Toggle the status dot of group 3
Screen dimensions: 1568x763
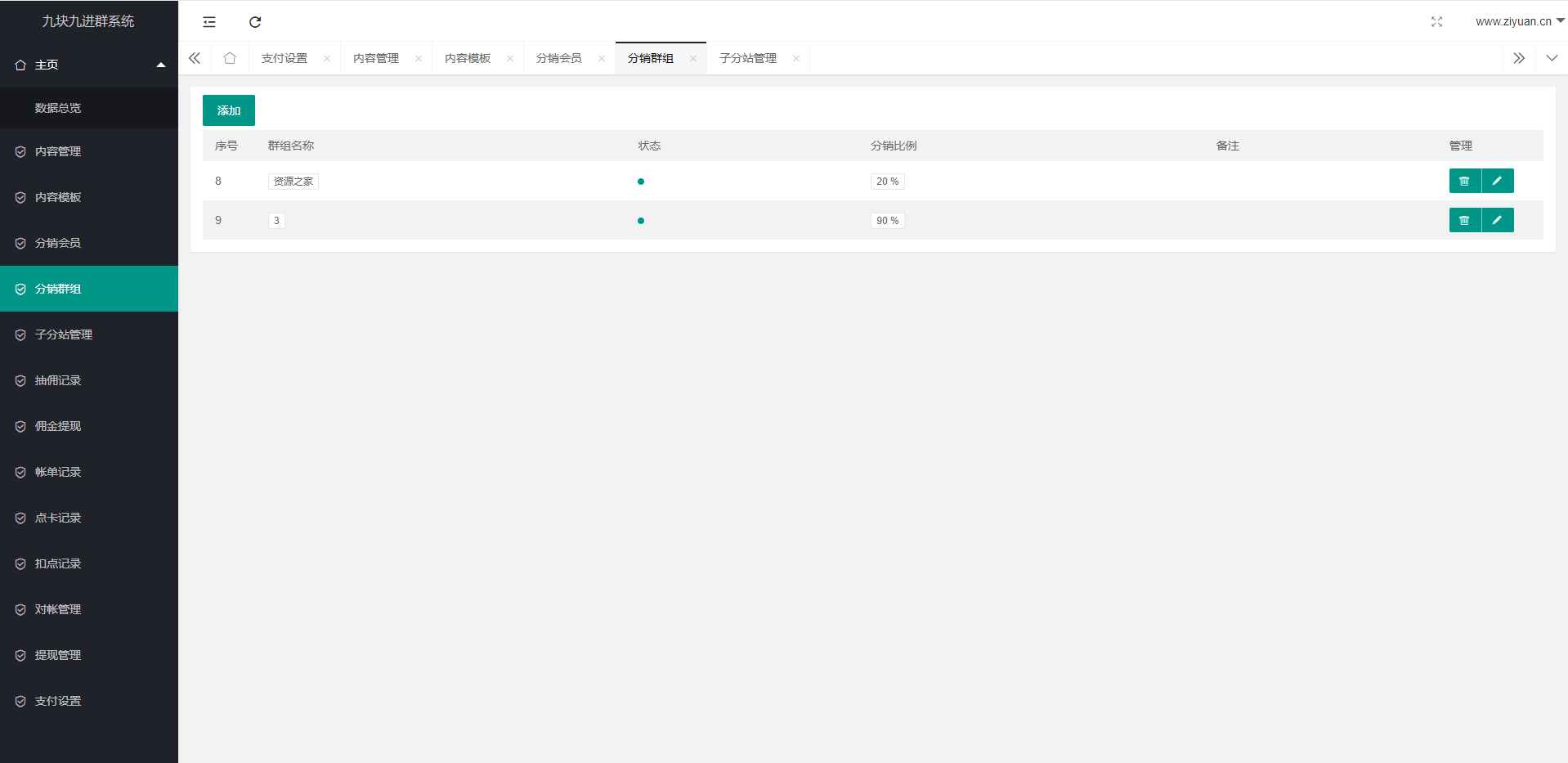[x=641, y=221]
